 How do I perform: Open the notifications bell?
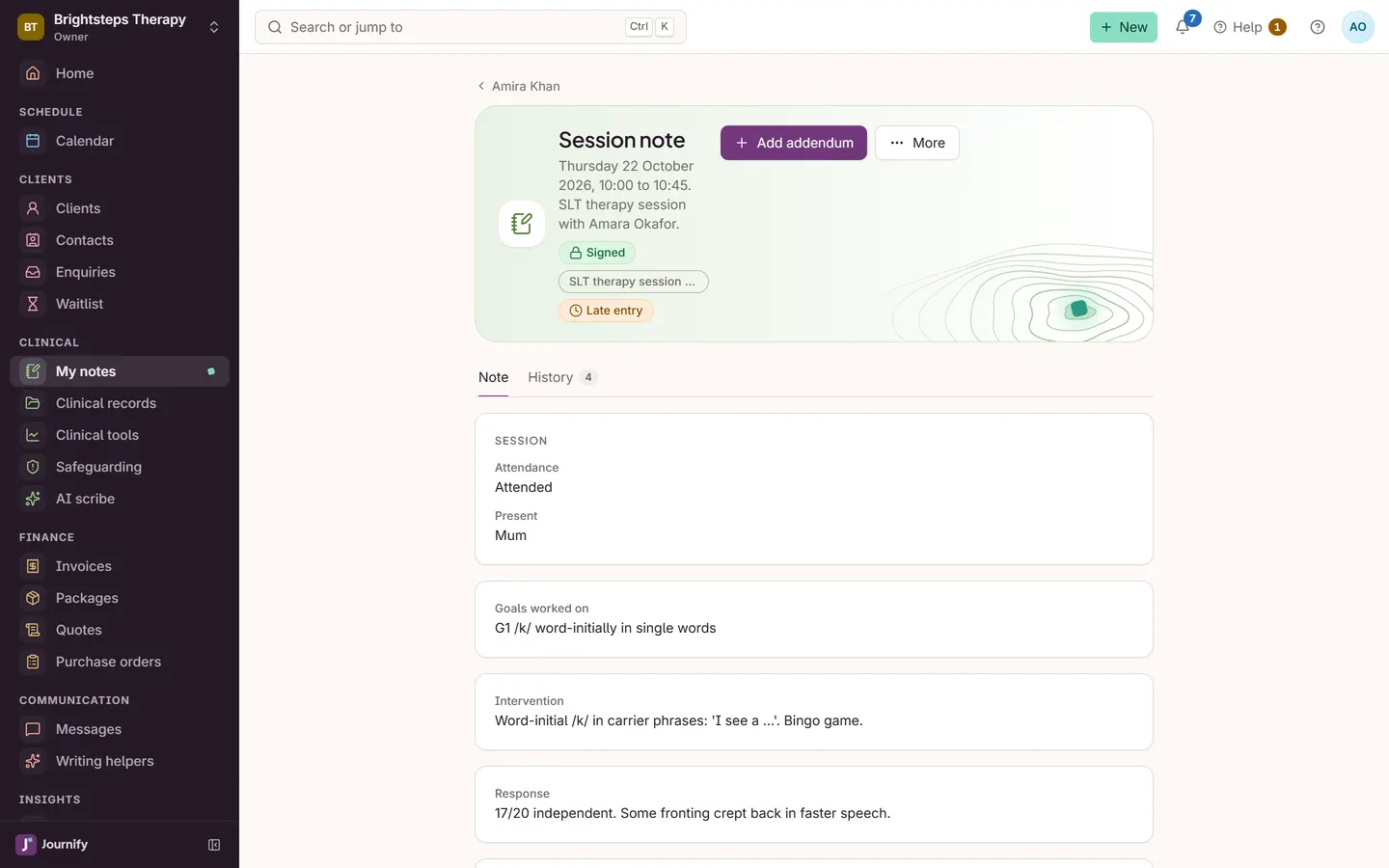pyautogui.click(x=1183, y=27)
